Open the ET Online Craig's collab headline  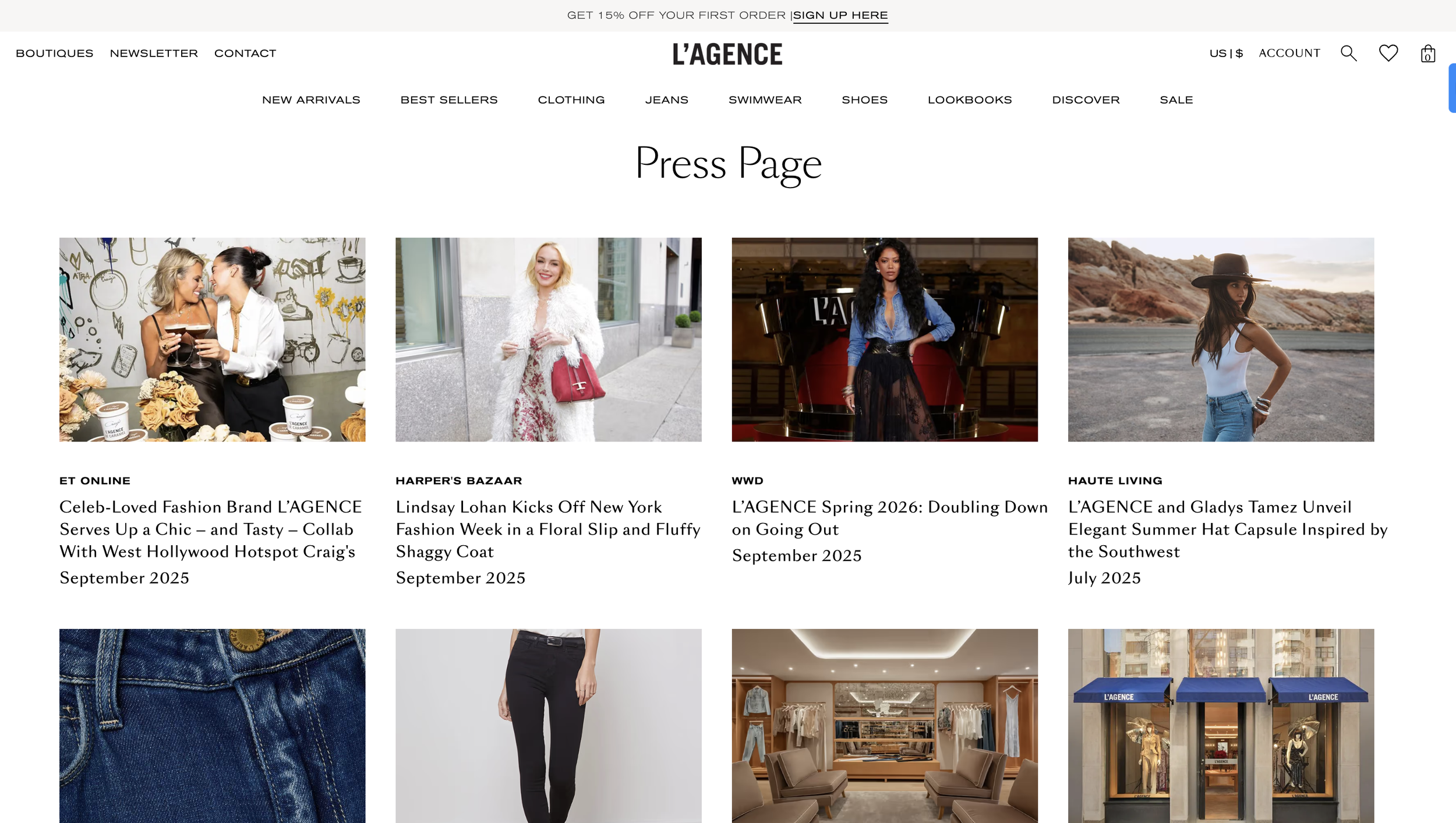(211, 529)
